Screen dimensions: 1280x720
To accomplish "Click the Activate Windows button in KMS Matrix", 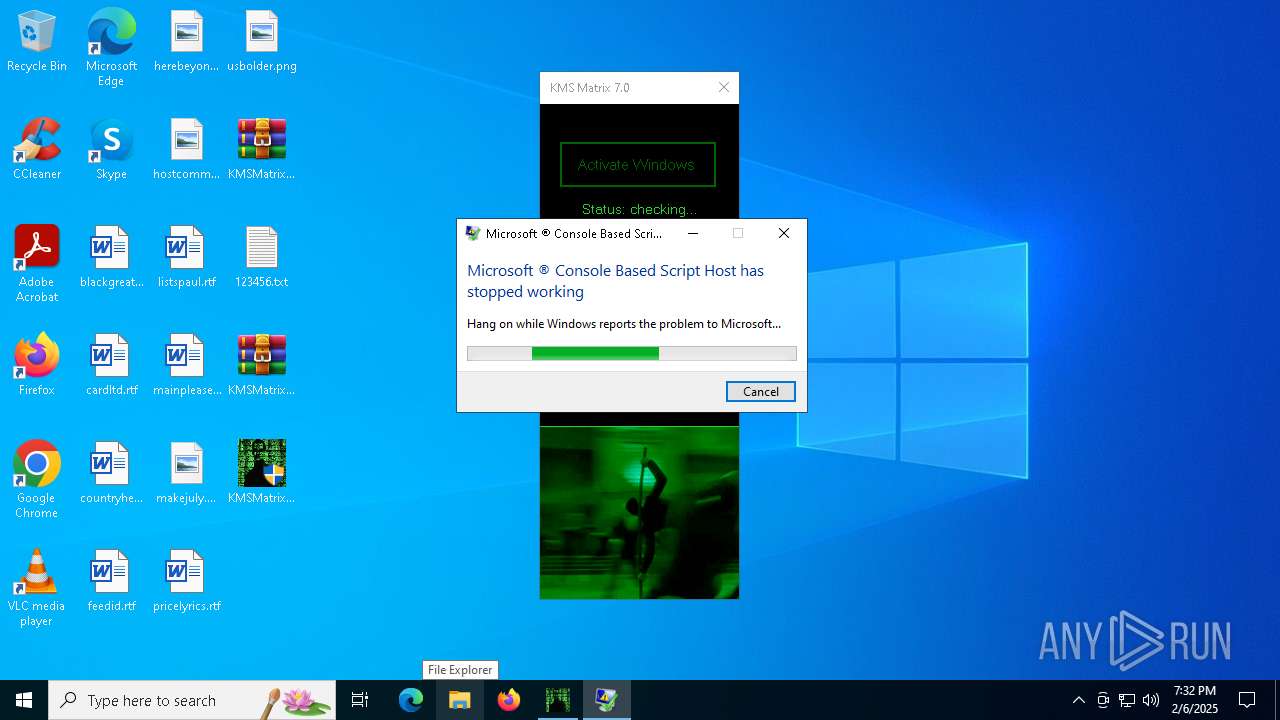I will click(637, 165).
